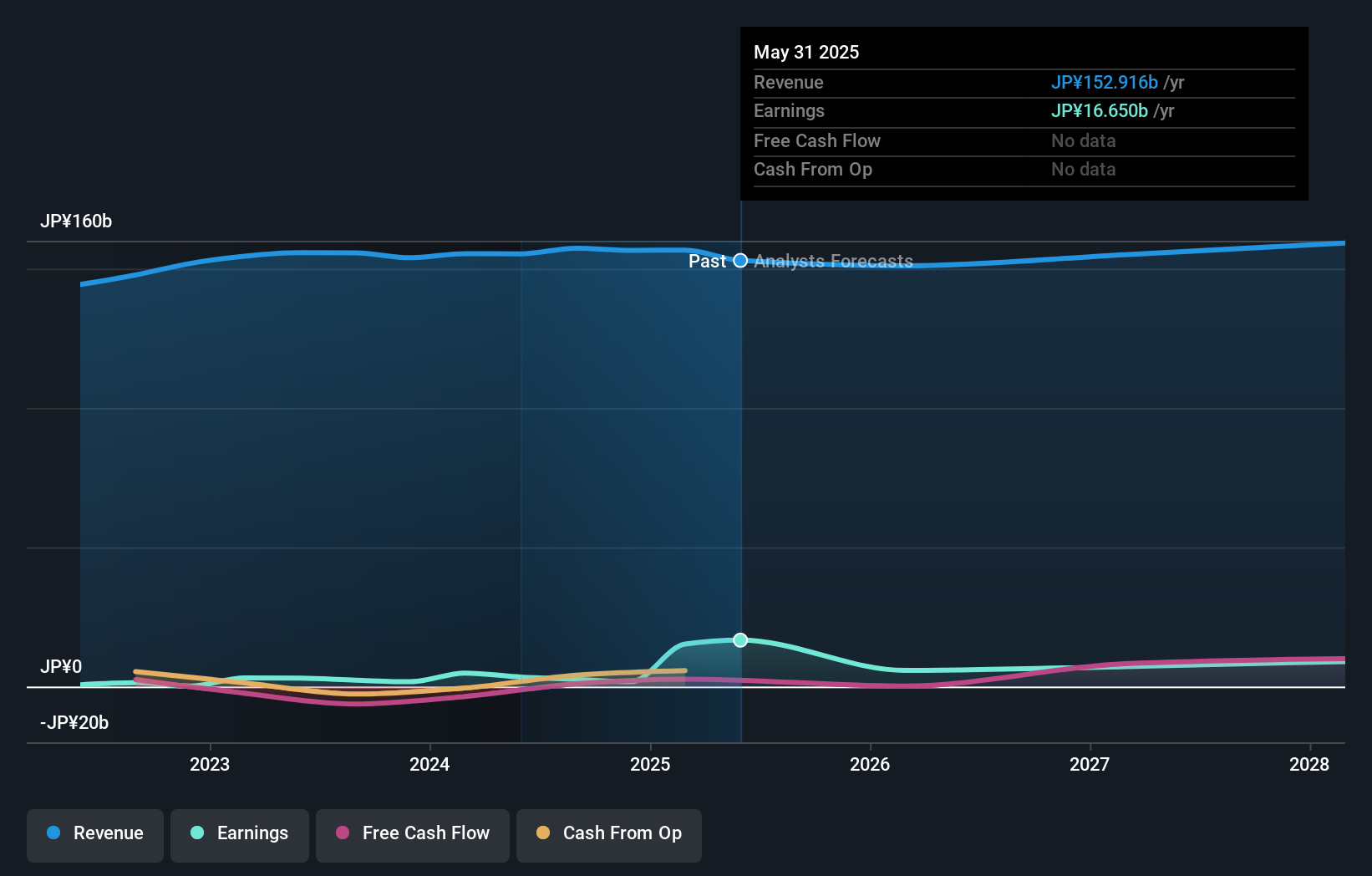
Task: Click the JP¥160b y-axis label
Action: pos(76,222)
